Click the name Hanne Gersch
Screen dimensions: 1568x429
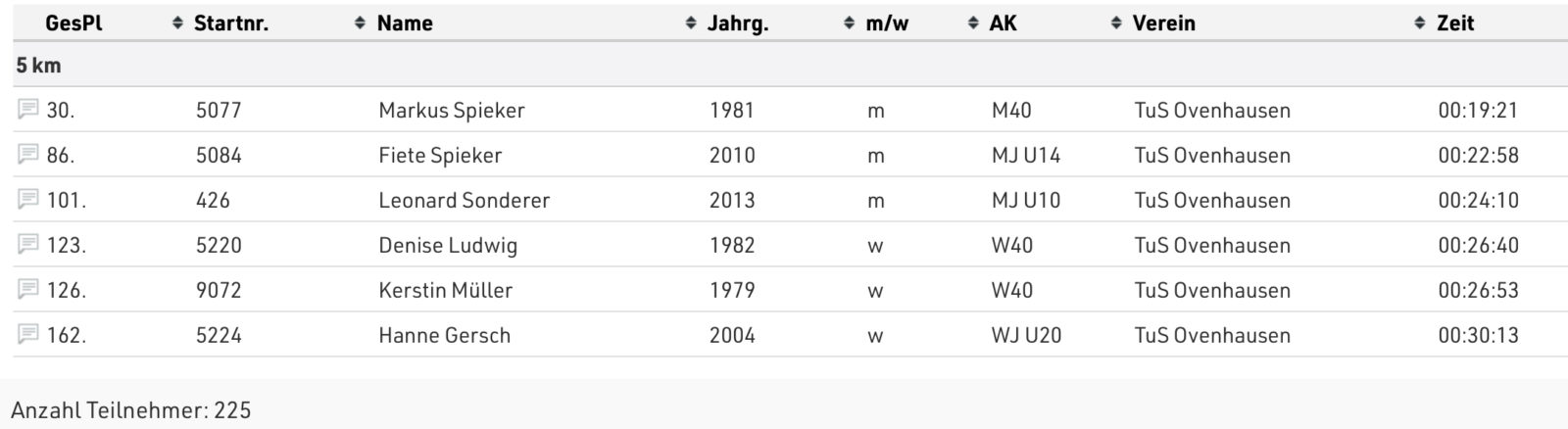click(x=444, y=335)
